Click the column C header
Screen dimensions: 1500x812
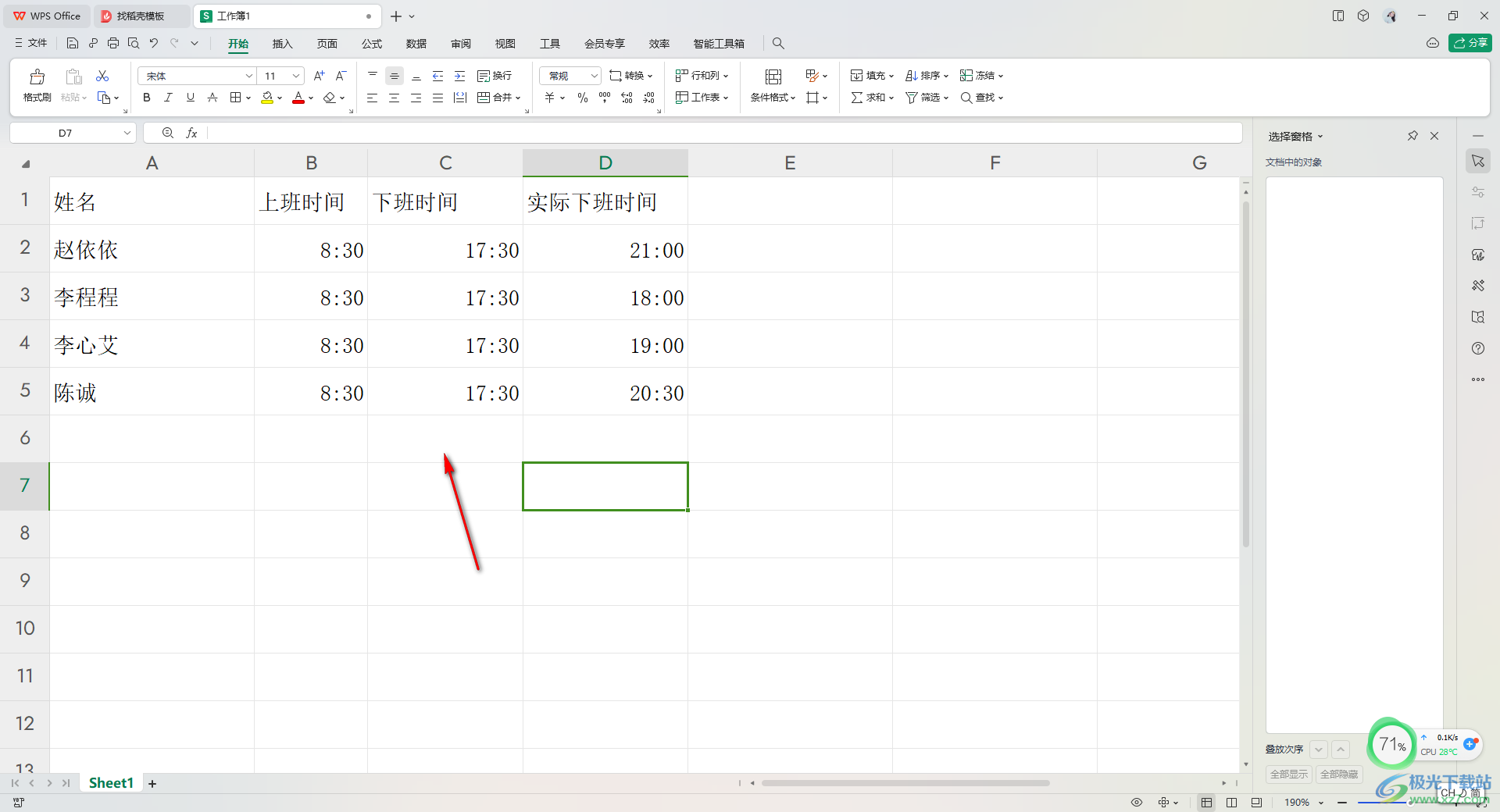click(445, 162)
